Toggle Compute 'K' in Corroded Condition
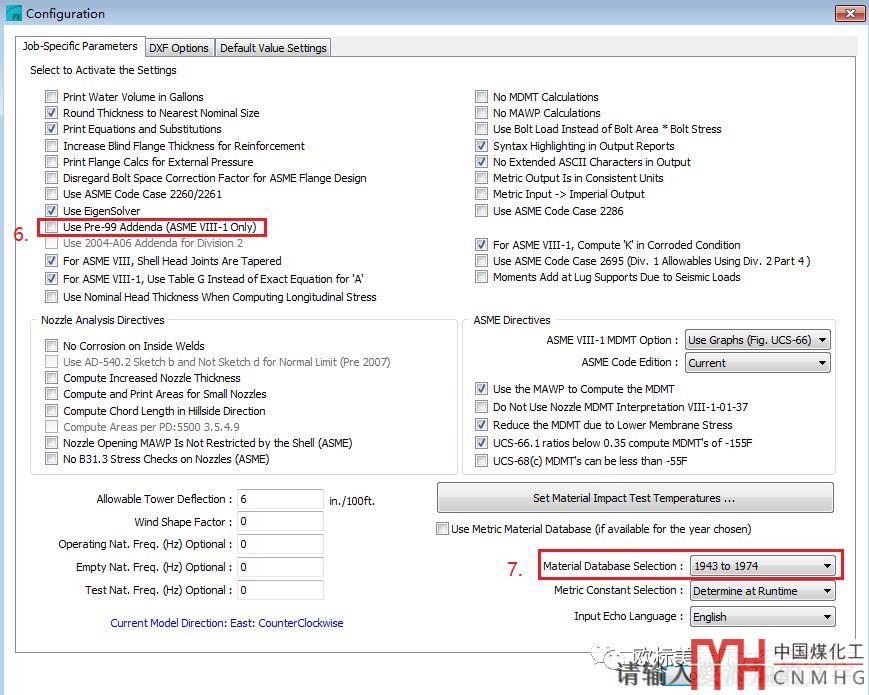This screenshot has width=869, height=695. 482,244
